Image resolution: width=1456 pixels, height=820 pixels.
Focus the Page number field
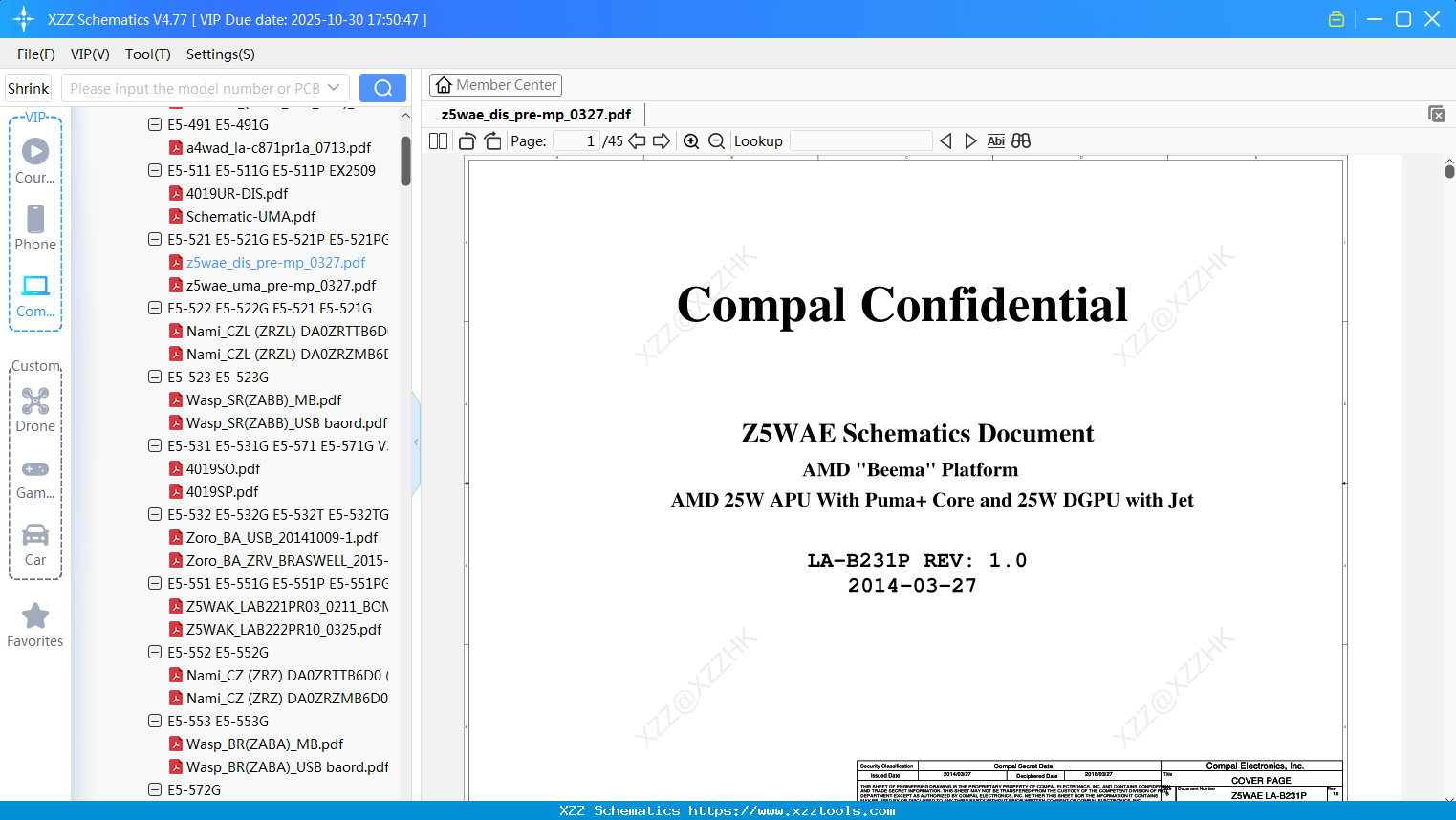click(x=576, y=141)
